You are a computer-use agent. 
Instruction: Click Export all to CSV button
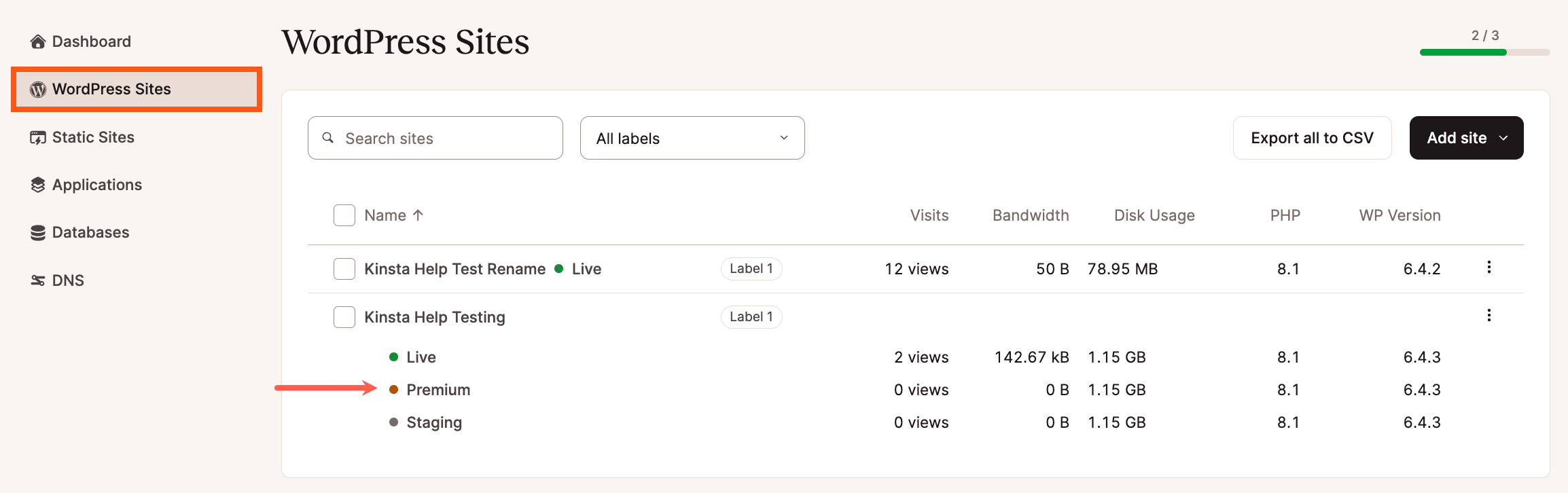1312,138
